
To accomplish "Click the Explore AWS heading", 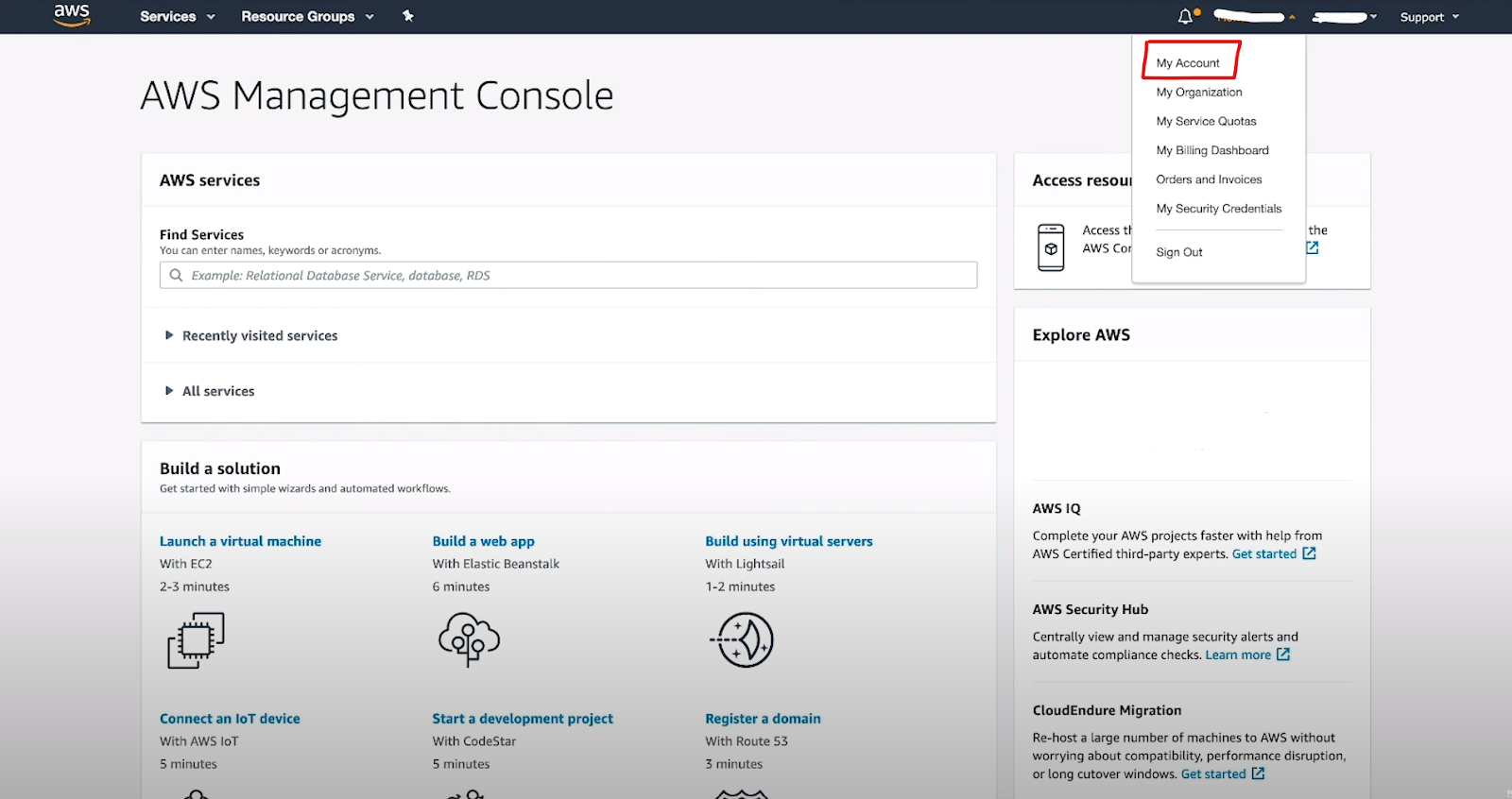I will pos(1081,335).
